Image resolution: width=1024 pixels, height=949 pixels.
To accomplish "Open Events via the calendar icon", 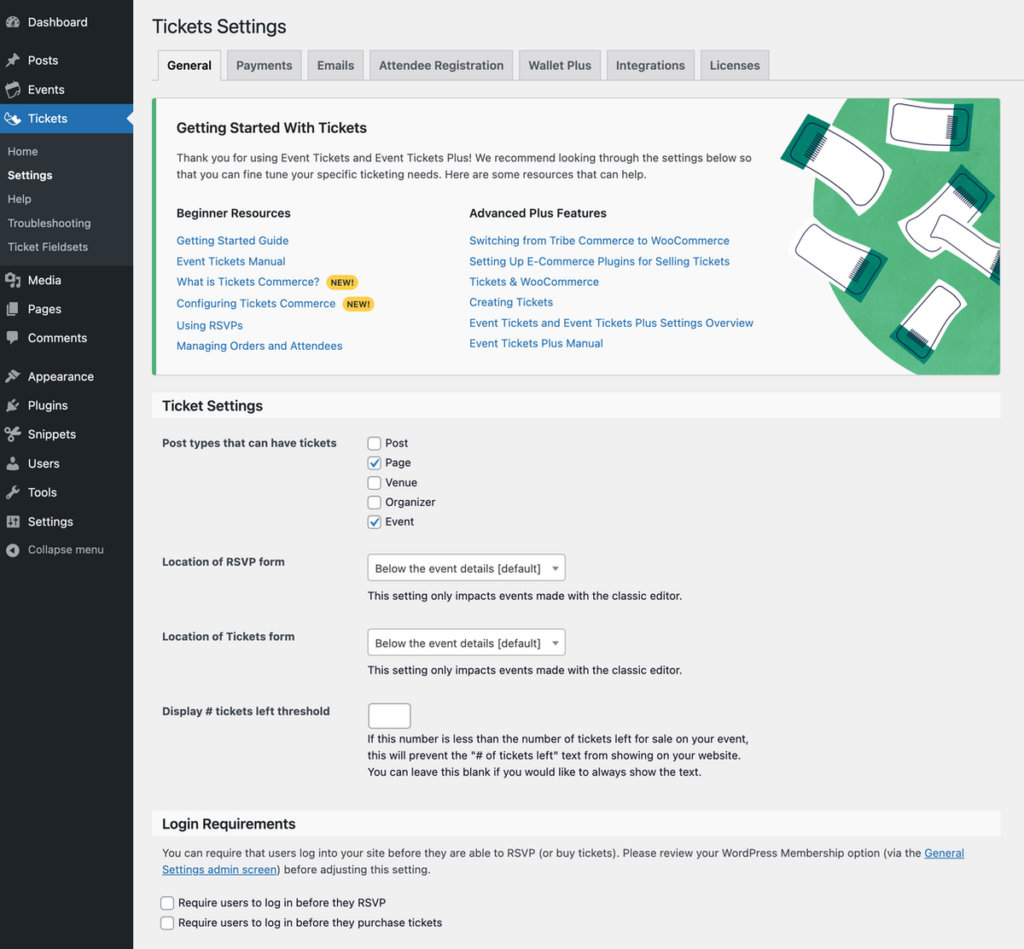I will tap(13, 88).
